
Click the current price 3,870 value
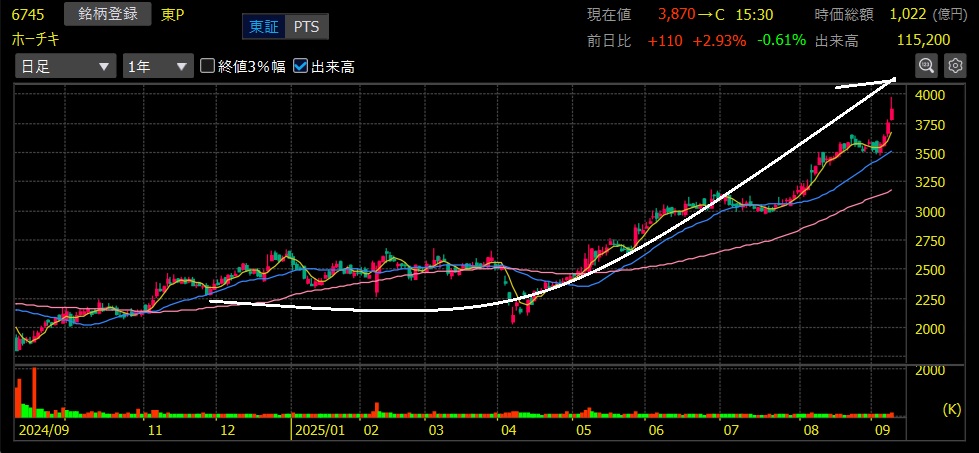click(679, 15)
